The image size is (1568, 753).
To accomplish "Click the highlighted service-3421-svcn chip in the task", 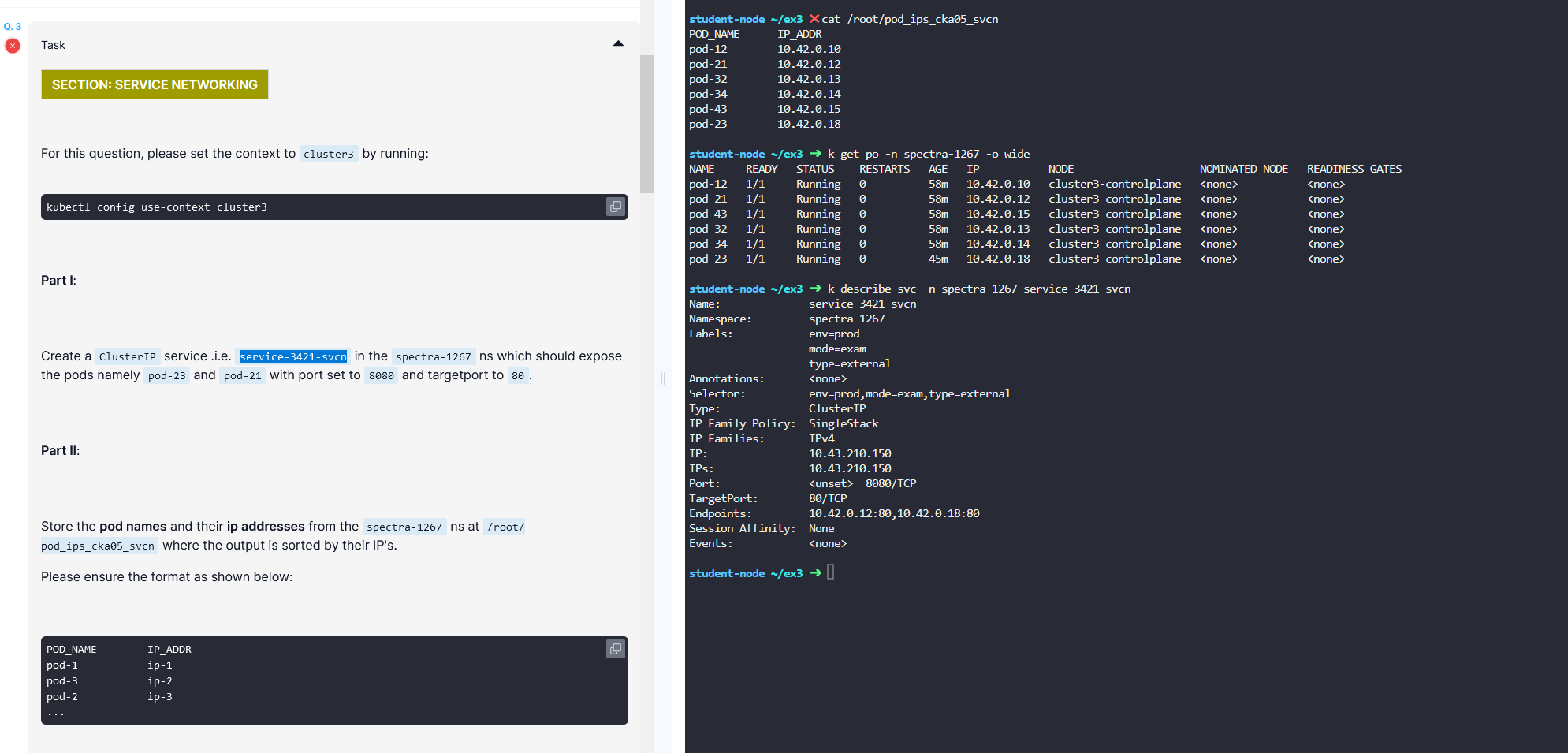I will pyautogui.click(x=293, y=356).
